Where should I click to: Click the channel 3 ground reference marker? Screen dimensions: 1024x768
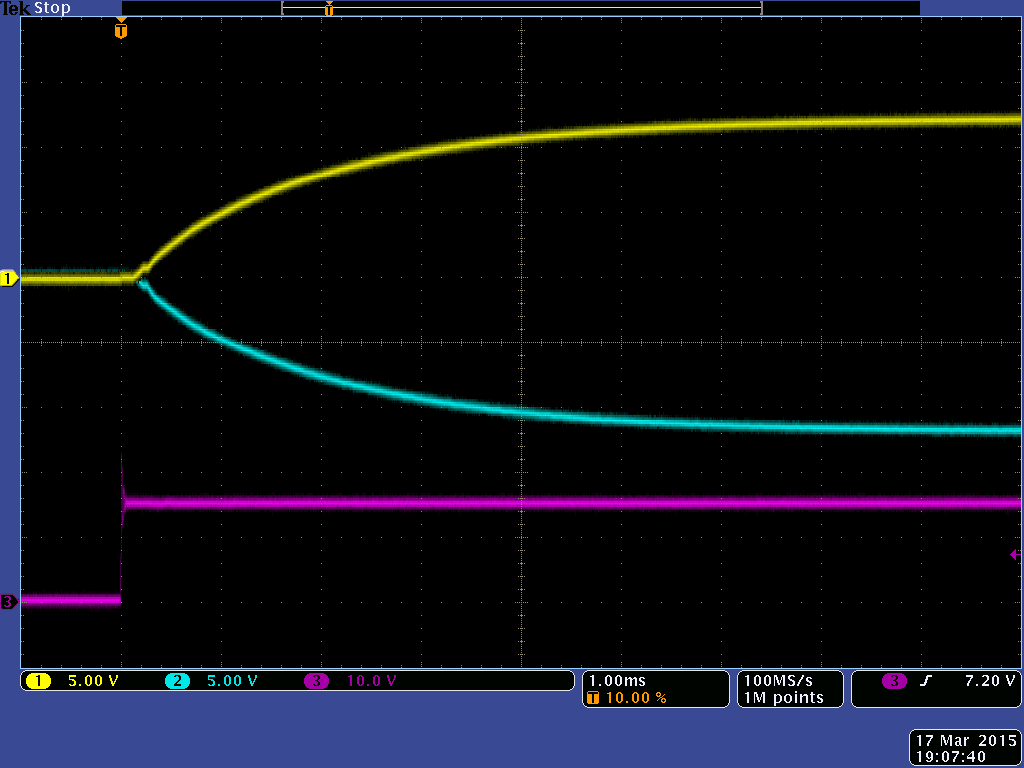pos(8,601)
